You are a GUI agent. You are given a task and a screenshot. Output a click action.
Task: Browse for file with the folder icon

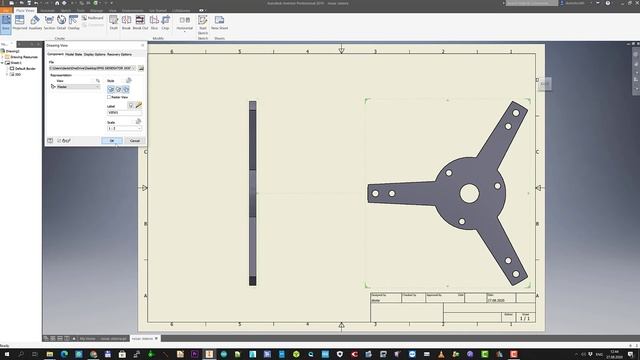[141, 68]
